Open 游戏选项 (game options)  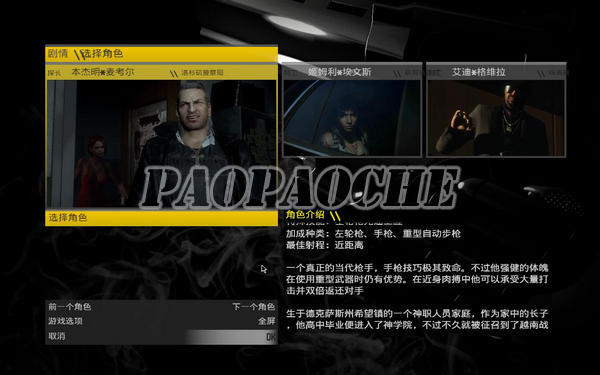click(x=65, y=321)
